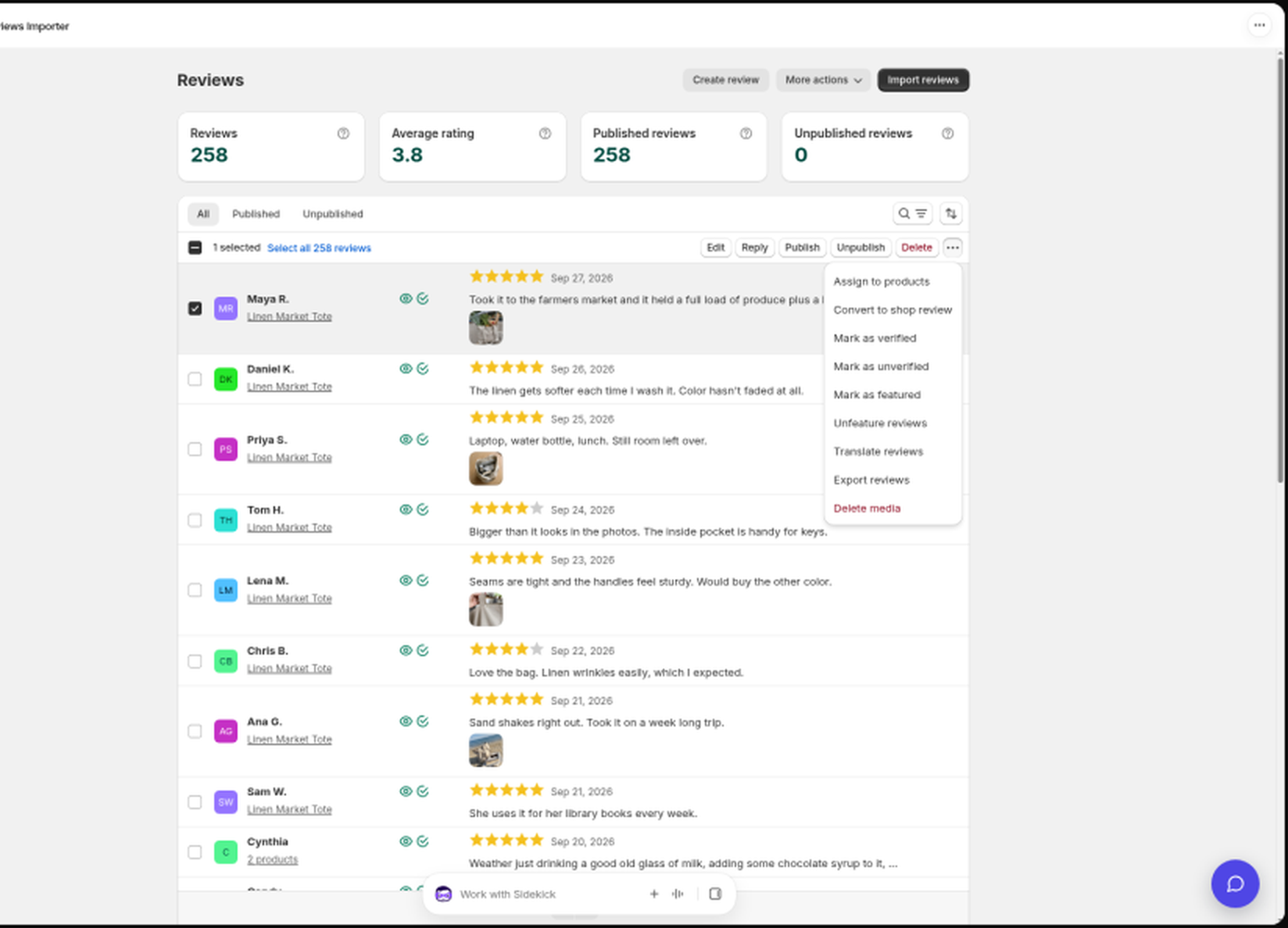Click verified badge on Tom H. review
Image resolution: width=1288 pixels, height=928 pixels.
point(423,509)
